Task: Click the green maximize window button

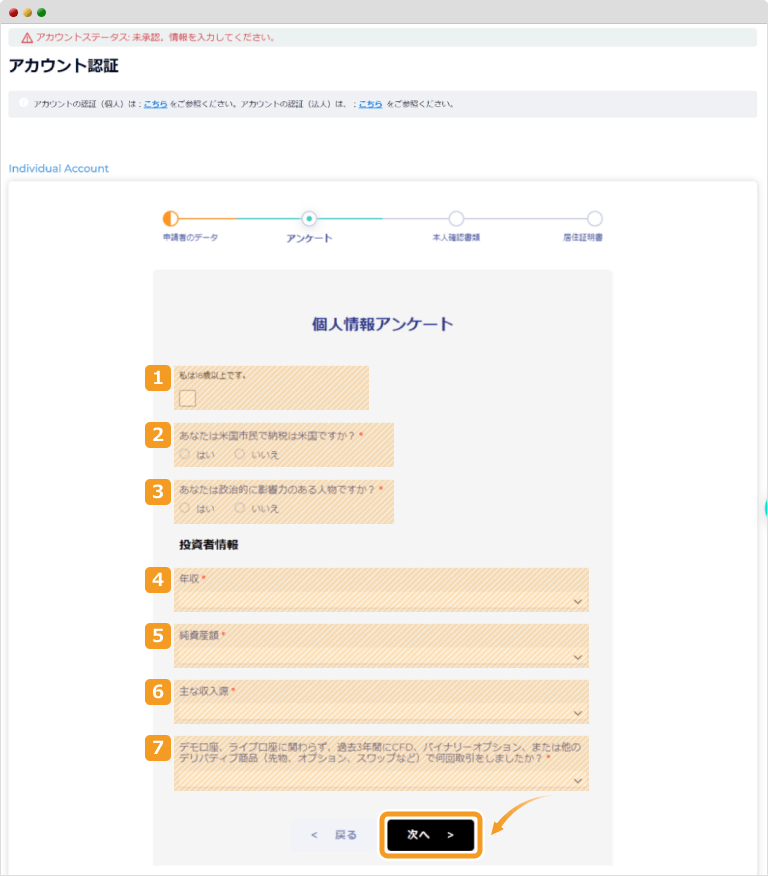Action: click(41, 12)
